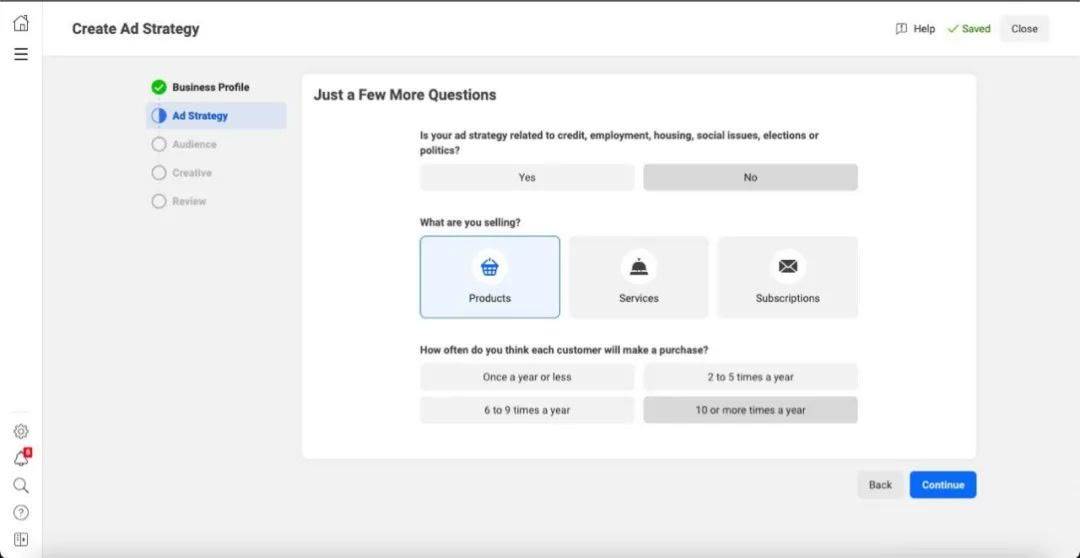Click the question mark help icon

[x=21, y=513]
